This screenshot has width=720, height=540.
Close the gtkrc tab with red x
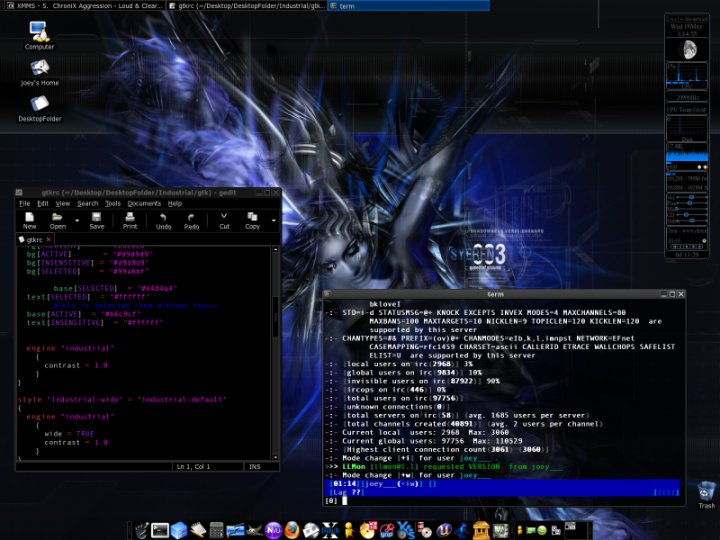(x=48, y=240)
